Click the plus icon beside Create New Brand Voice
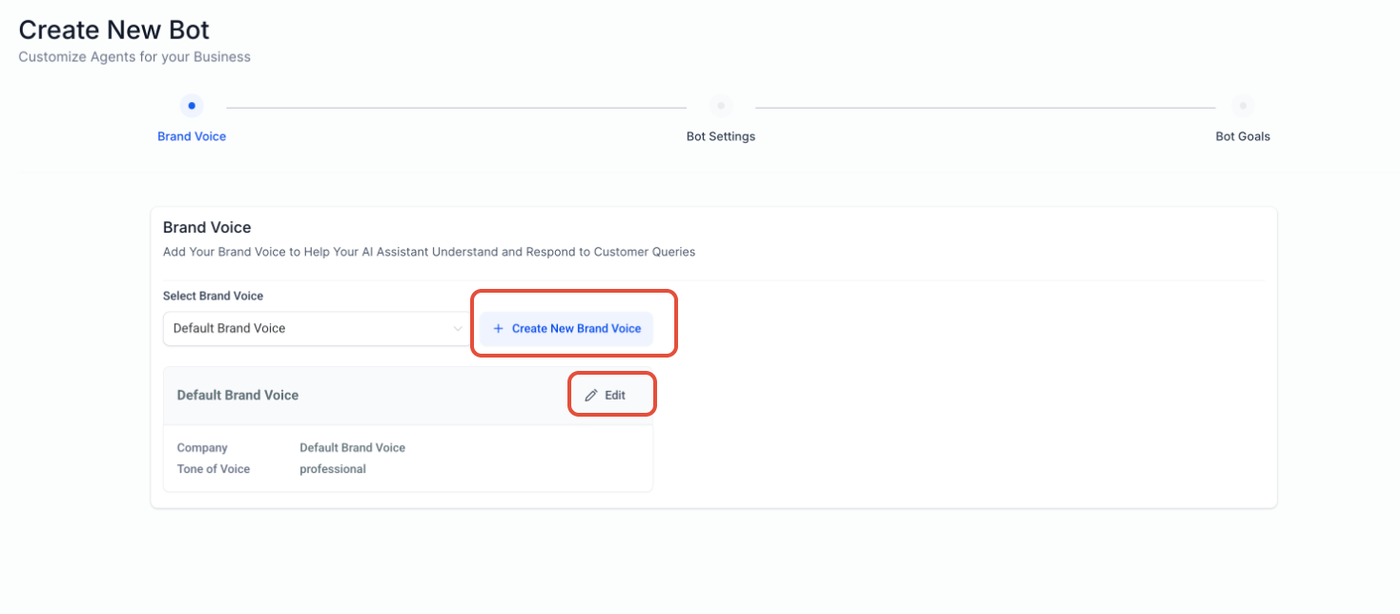The height and width of the screenshot is (614, 1400). (x=498, y=328)
